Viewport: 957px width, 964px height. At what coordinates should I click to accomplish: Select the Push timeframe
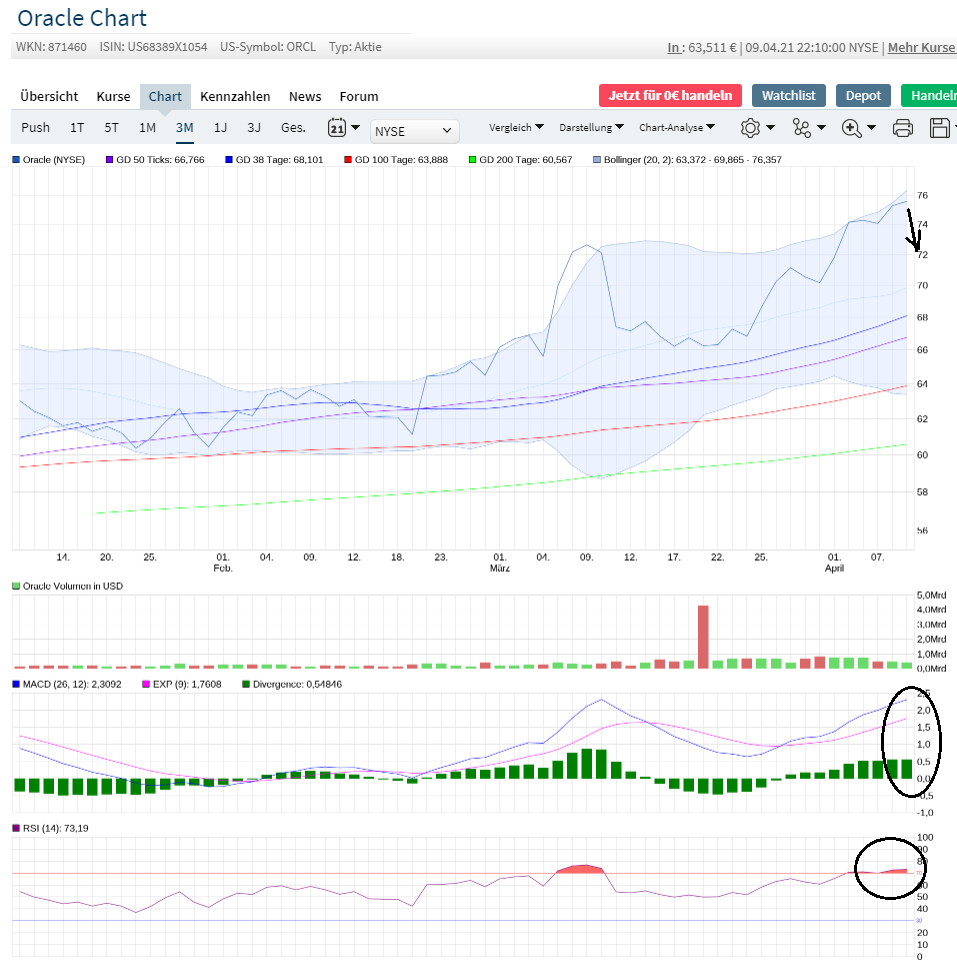[36, 127]
